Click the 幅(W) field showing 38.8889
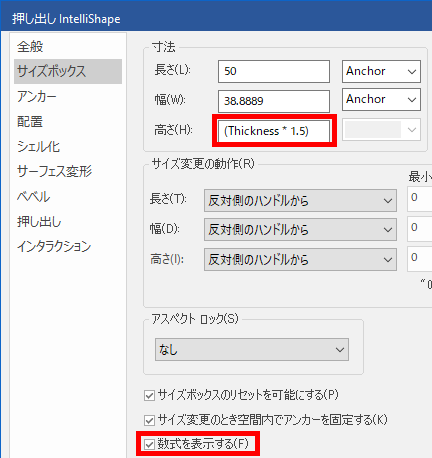The image size is (432, 458). (274, 101)
